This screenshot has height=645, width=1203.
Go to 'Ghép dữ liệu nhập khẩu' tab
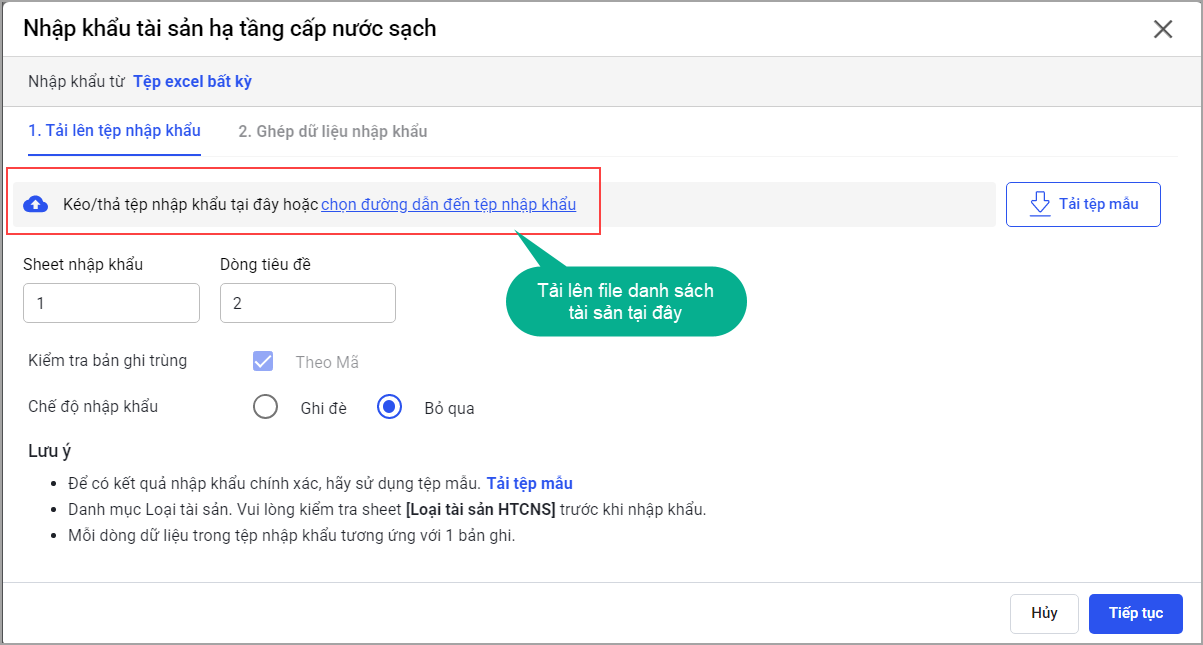(332, 131)
